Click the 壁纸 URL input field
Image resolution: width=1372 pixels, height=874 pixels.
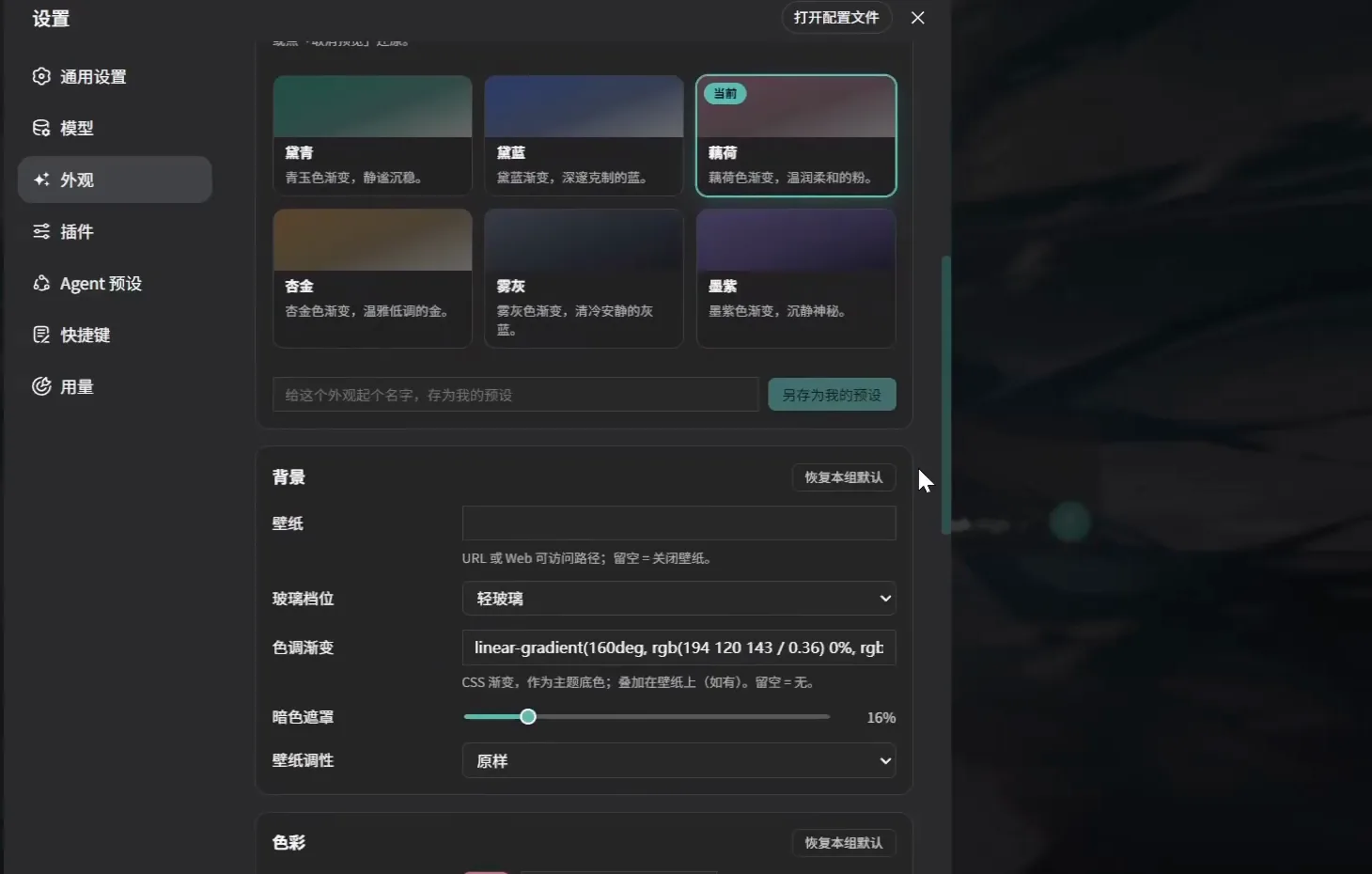click(678, 523)
